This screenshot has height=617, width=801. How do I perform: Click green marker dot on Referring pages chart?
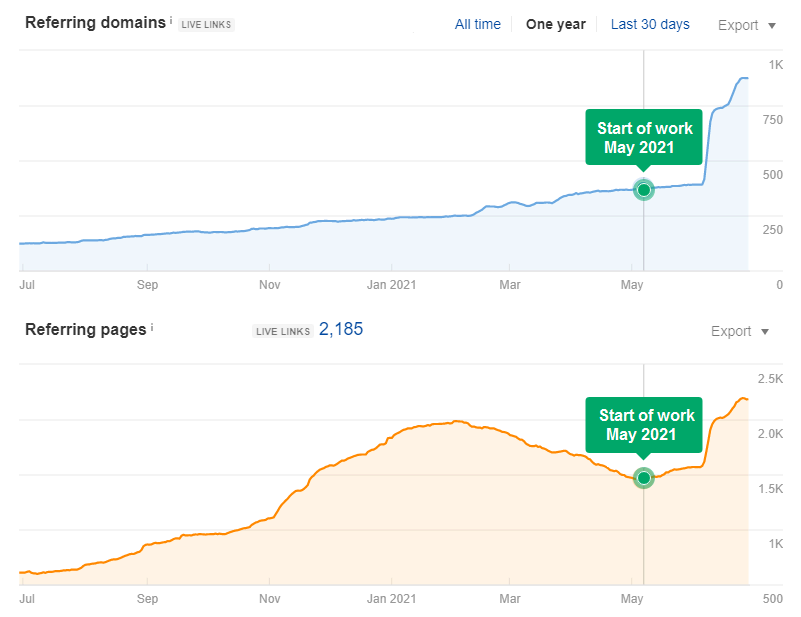point(643,478)
